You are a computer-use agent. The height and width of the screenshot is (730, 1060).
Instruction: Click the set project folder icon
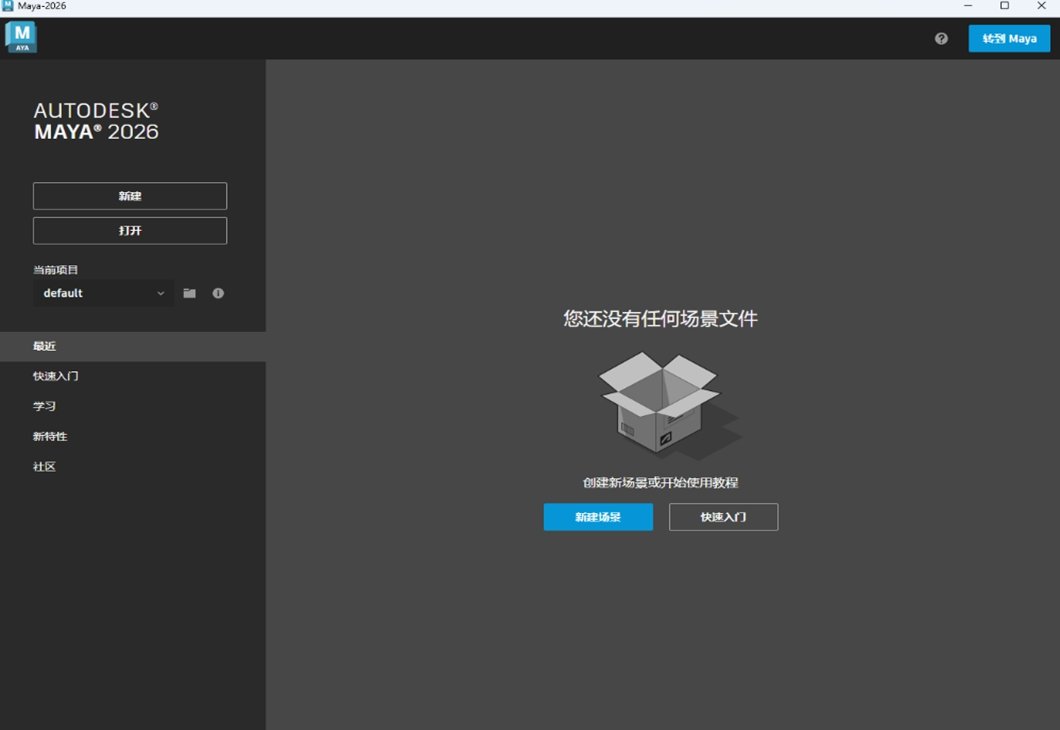[x=189, y=293]
